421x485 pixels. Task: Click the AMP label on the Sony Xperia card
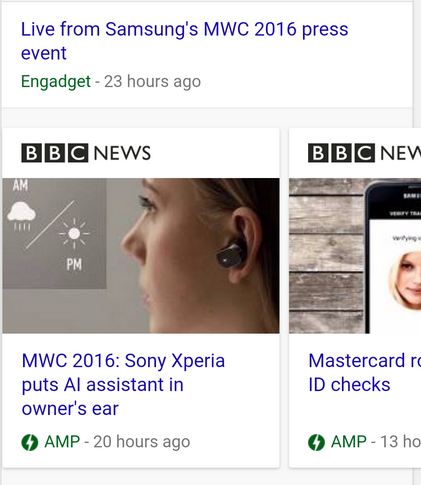click(x=62, y=442)
